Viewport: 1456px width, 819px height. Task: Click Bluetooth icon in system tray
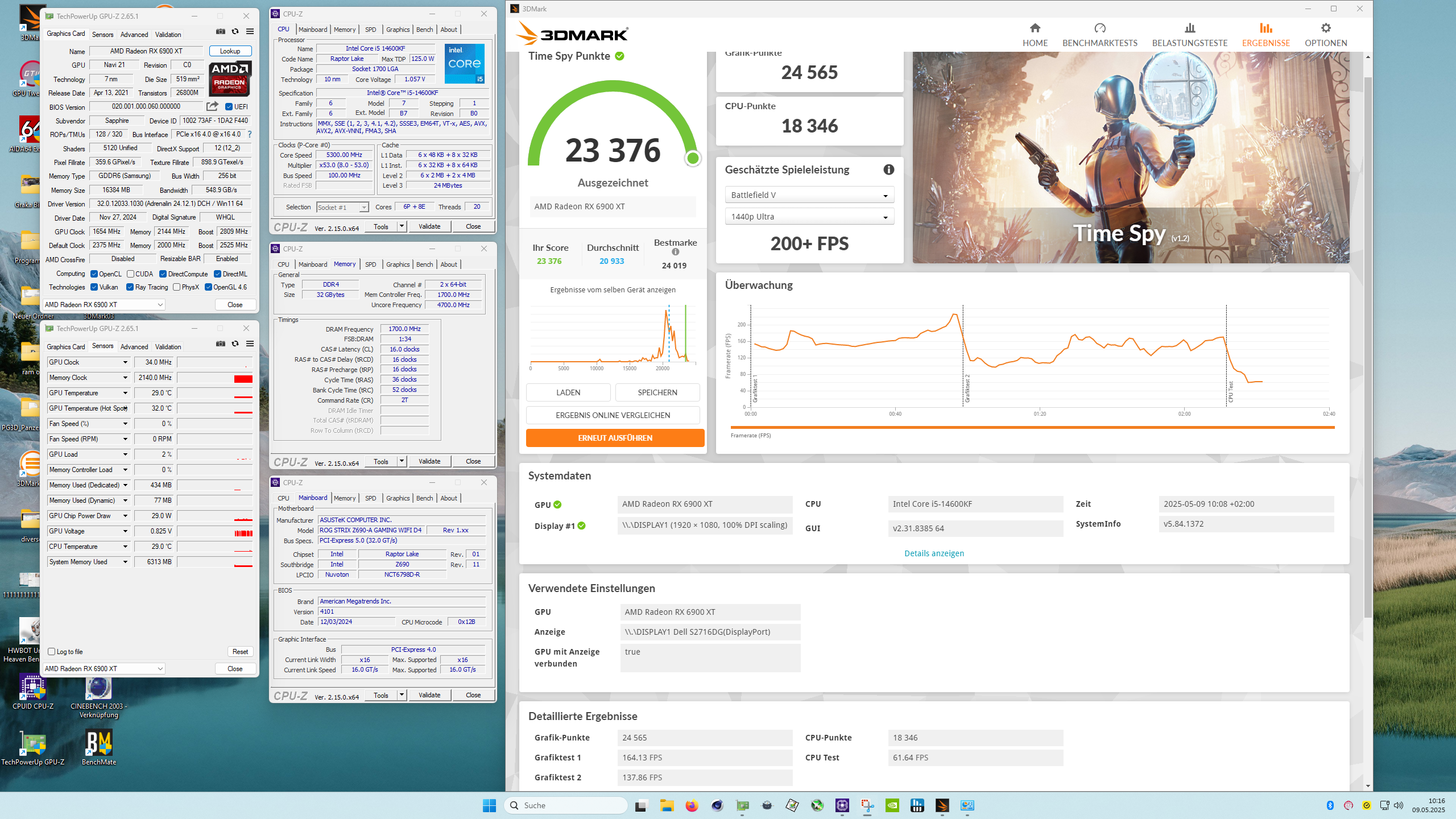coord(1330,805)
